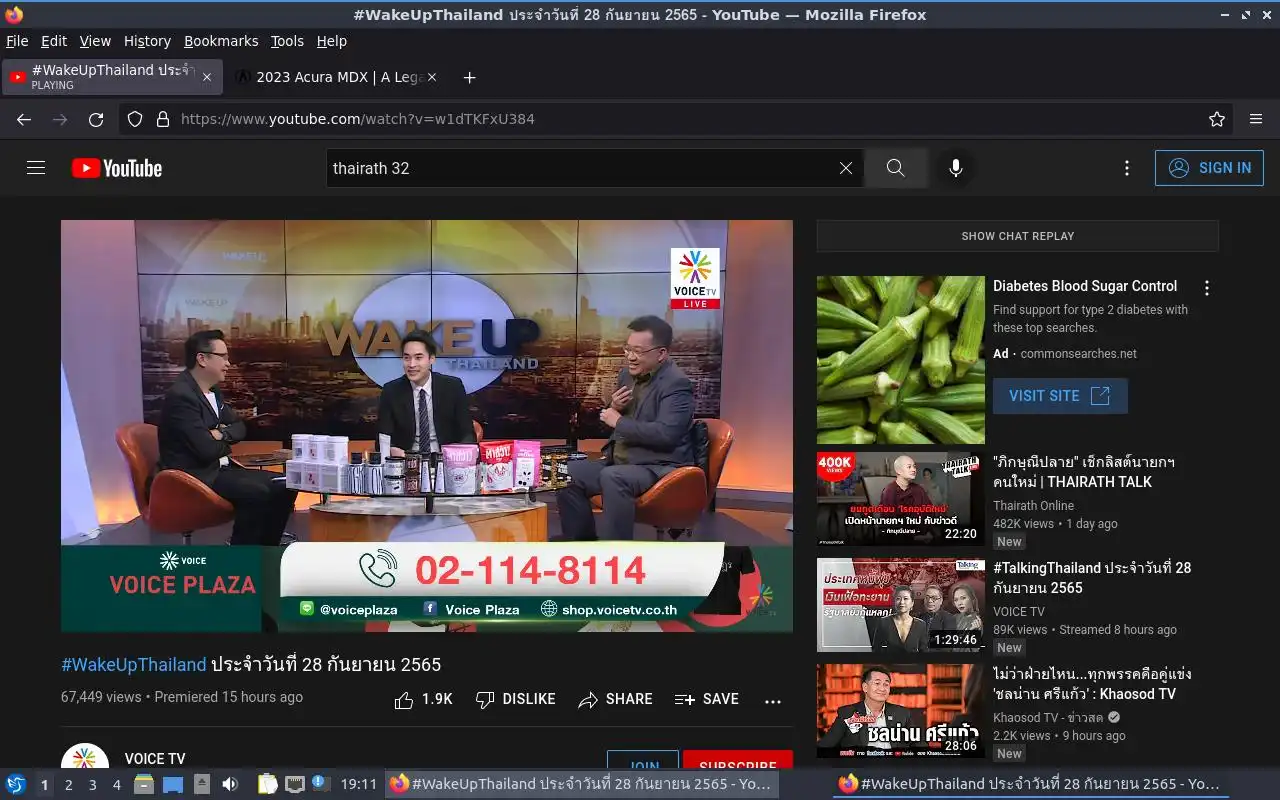Image resolution: width=1280 pixels, height=800 pixels.
Task: Open the View menu
Action: tap(95, 41)
